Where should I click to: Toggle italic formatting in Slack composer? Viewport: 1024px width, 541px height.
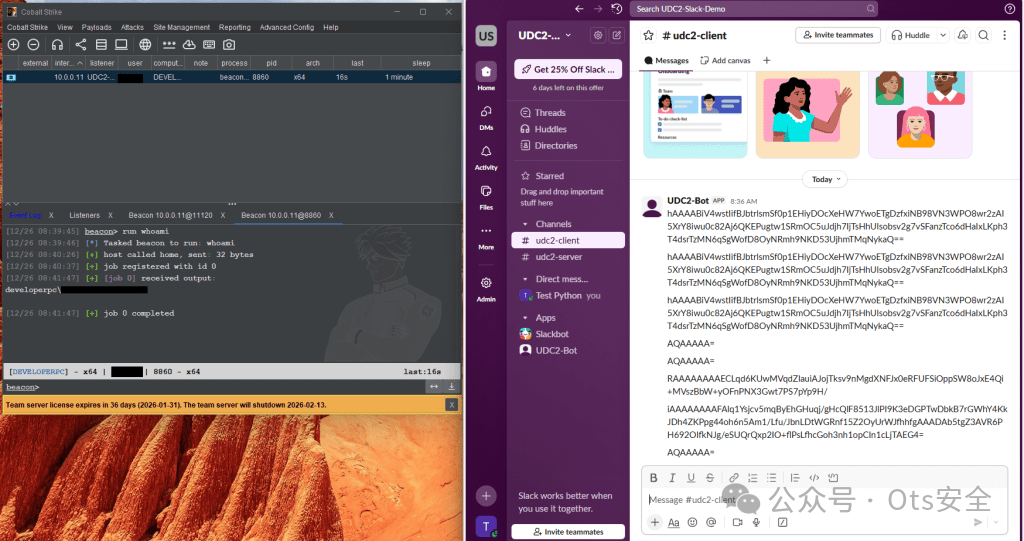pyautogui.click(x=672, y=478)
